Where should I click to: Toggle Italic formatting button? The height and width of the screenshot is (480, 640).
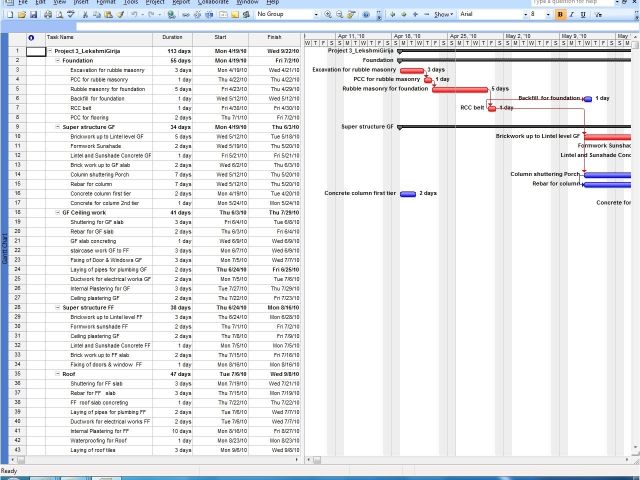tap(572, 15)
